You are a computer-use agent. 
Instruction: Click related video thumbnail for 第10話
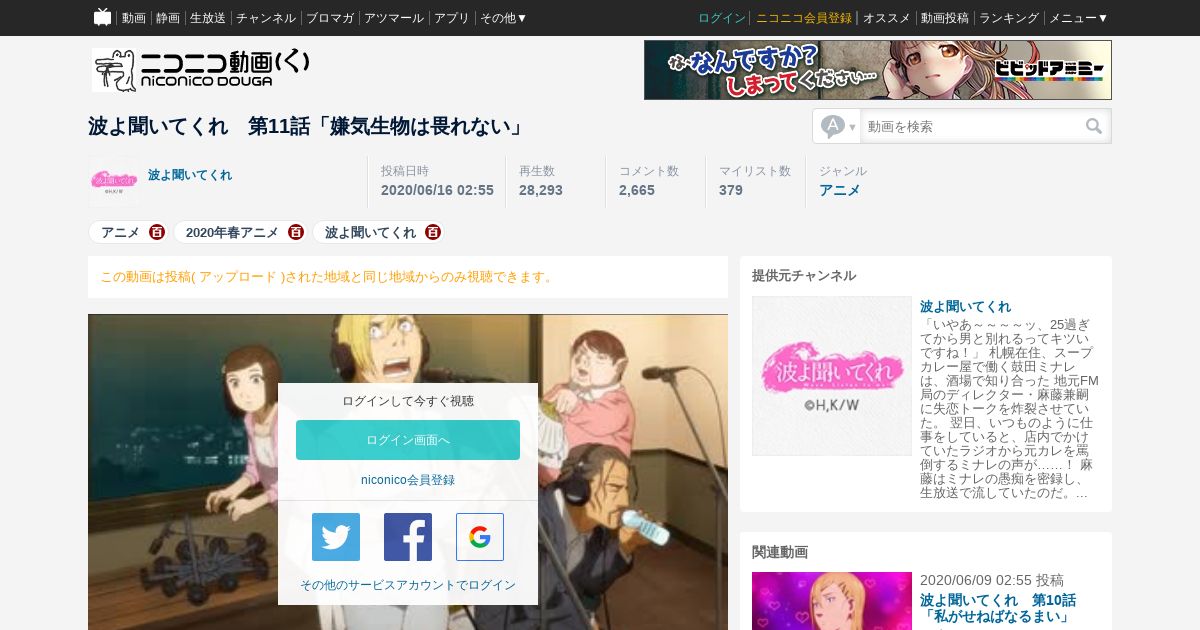832,601
